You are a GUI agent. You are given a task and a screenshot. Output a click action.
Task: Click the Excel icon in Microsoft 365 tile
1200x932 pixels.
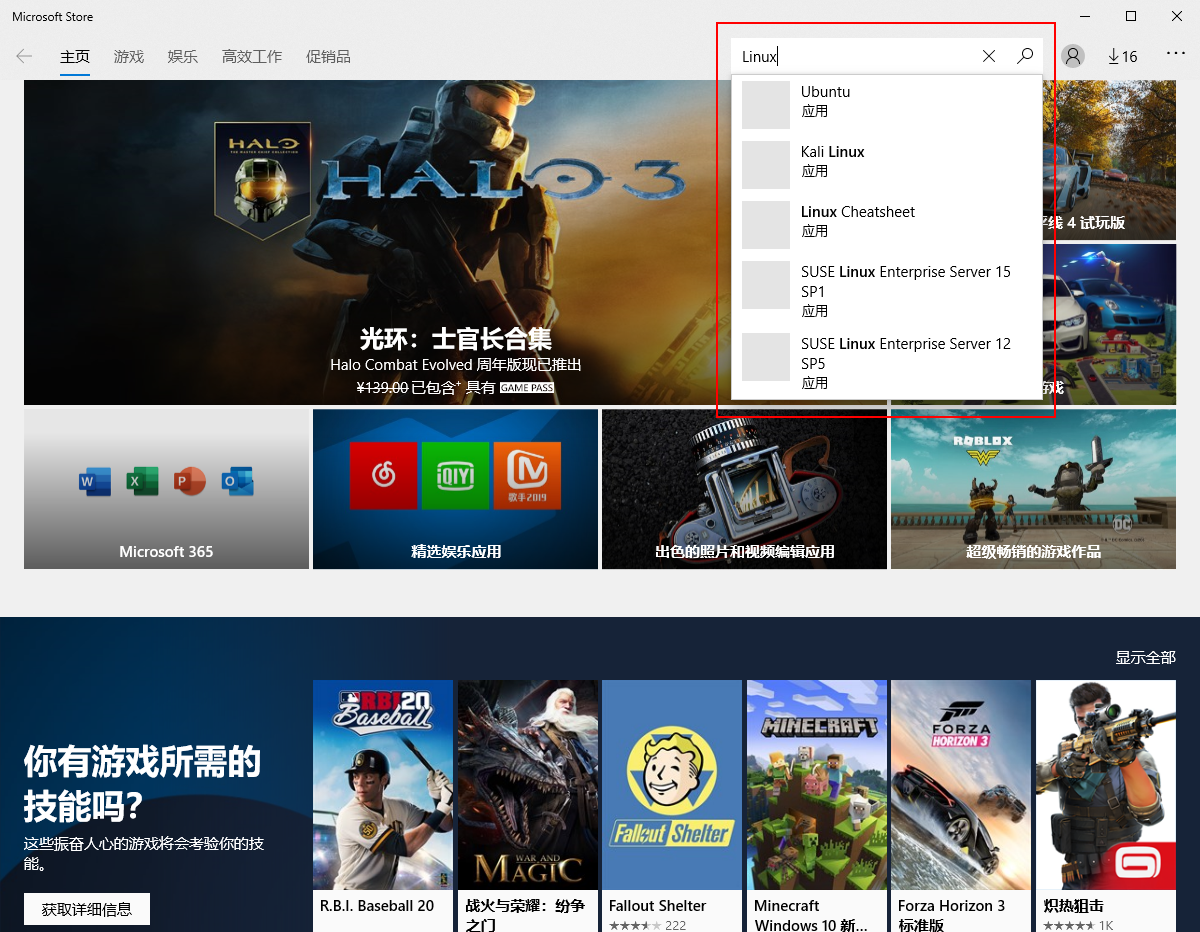[142, 482]
